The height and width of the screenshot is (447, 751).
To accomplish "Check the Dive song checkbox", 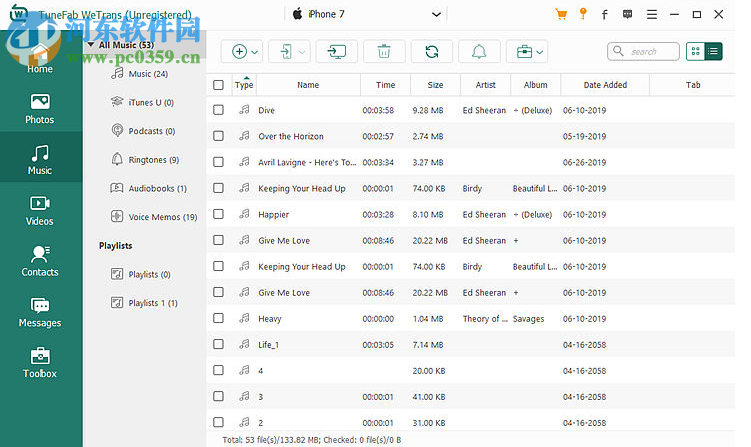I will pos(218,110).
